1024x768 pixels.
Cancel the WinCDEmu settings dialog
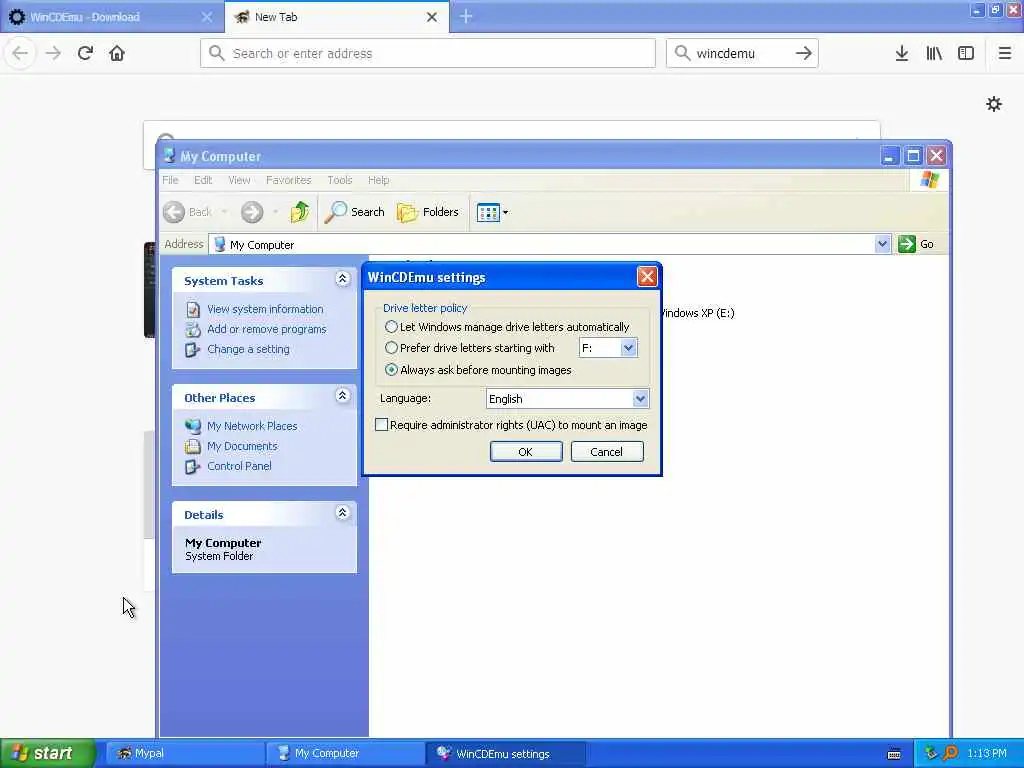point(607,452)
